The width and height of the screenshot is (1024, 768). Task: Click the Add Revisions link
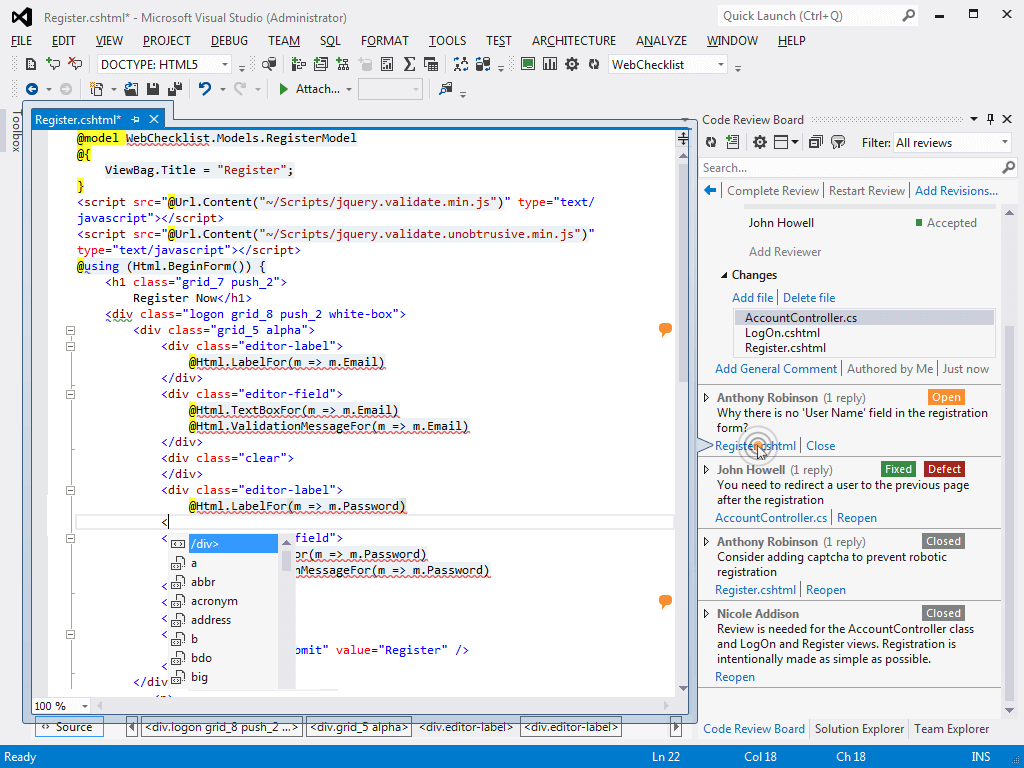(x=956, y=191)
